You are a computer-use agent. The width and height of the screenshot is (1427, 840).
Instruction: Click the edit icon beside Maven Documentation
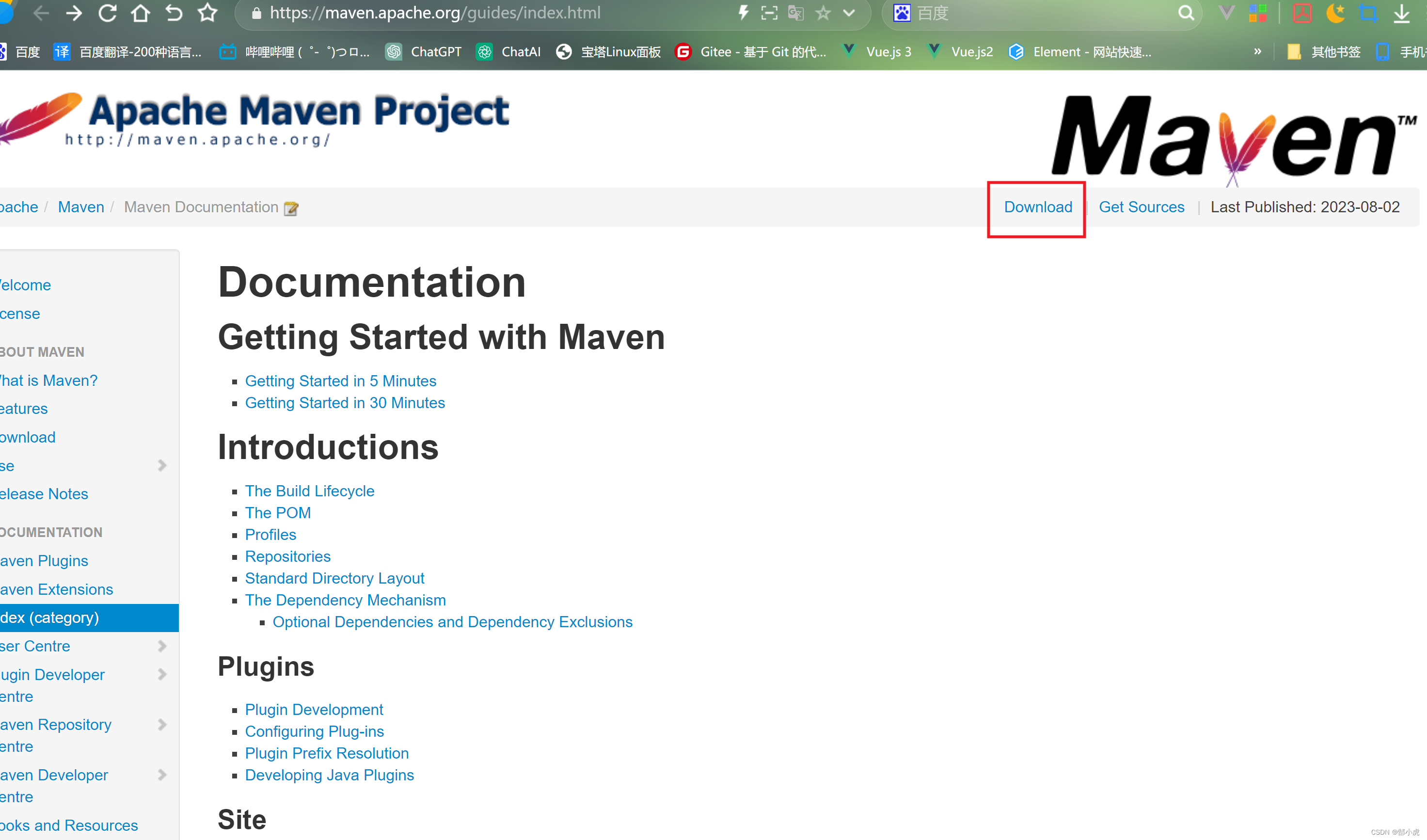290,208
